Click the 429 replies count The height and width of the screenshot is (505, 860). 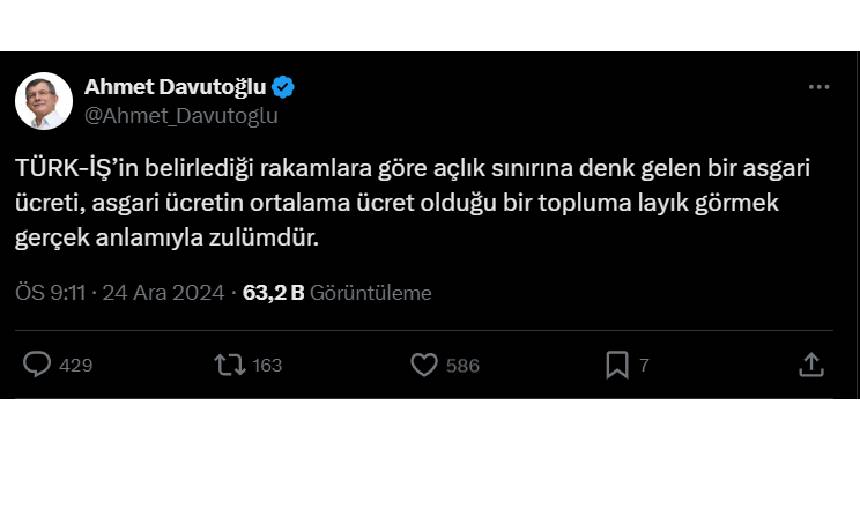(76, 366)
